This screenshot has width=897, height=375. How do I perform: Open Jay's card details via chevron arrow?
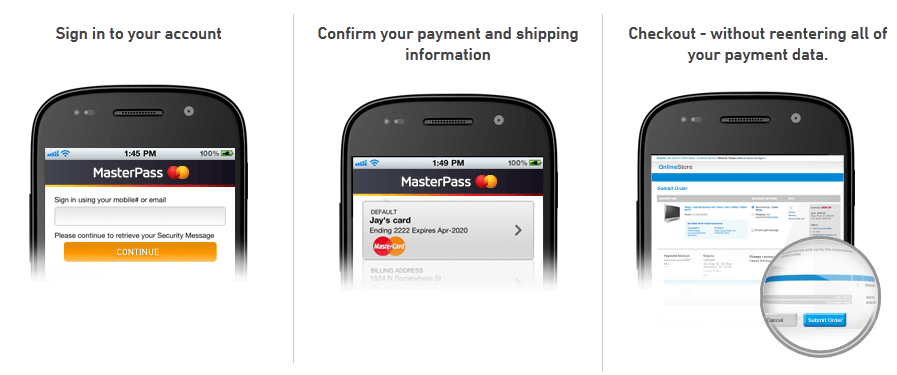pyautogui.click(x=518, y=230)
